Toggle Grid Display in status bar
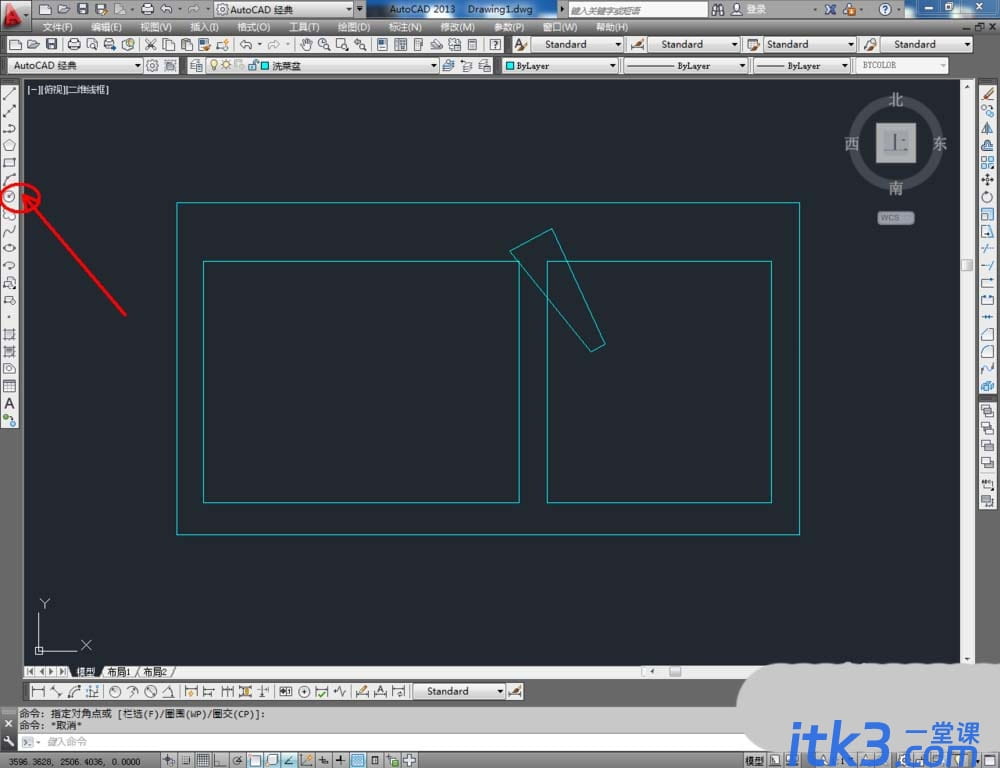This screenshot has width=1000, height=768. 203,760
